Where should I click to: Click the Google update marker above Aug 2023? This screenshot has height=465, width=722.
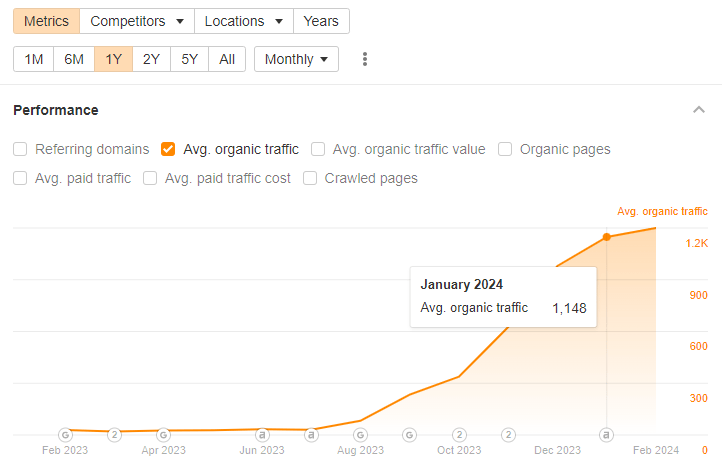click(x=360, y=435)
